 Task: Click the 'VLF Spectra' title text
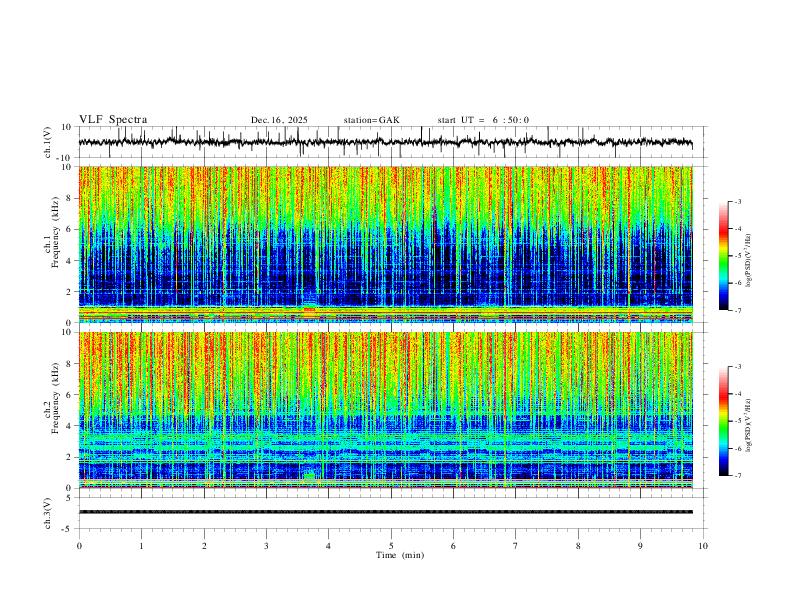click(113, 120)
